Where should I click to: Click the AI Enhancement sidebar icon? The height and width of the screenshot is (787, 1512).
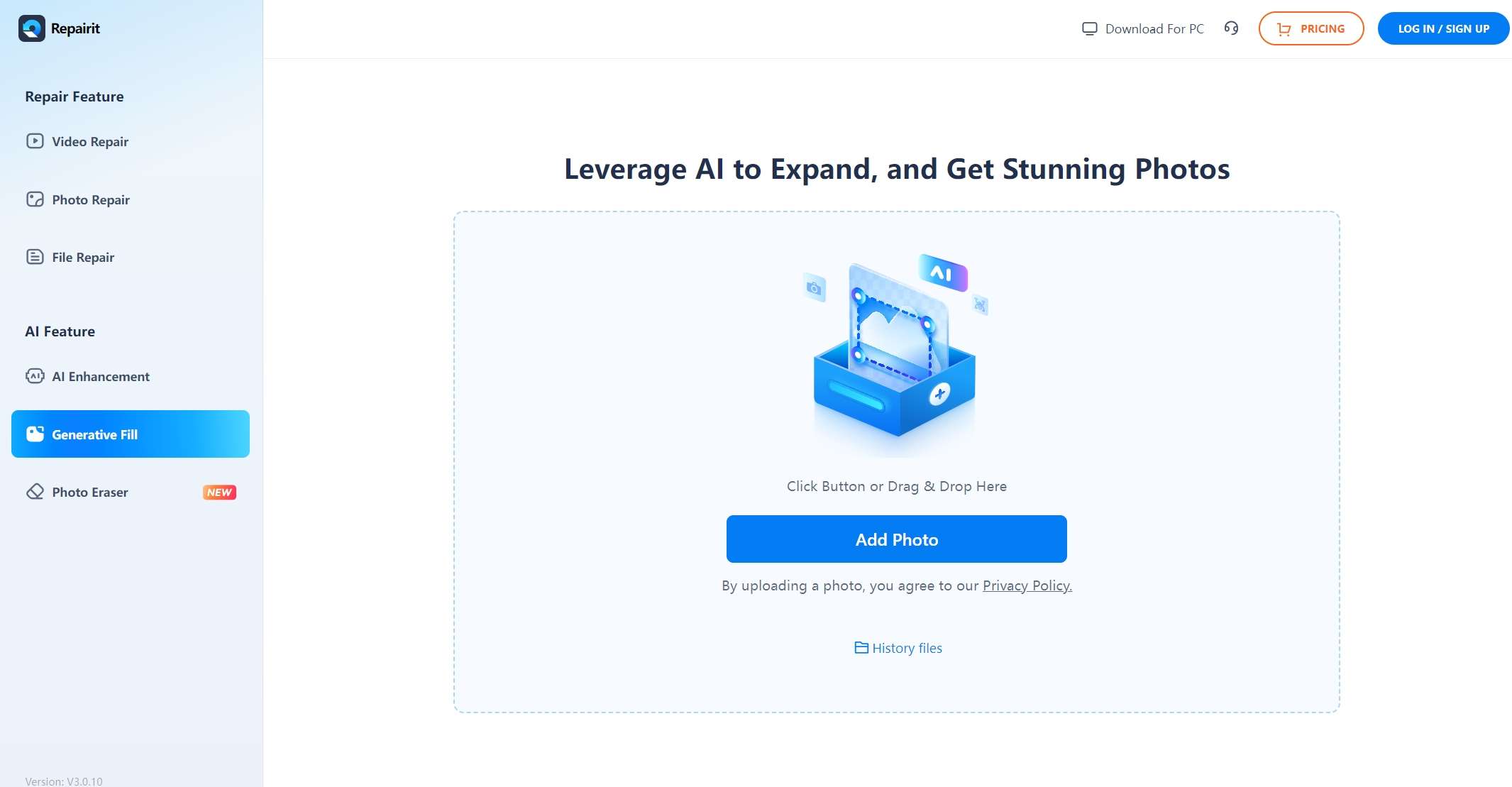click(x=33, y=375)
